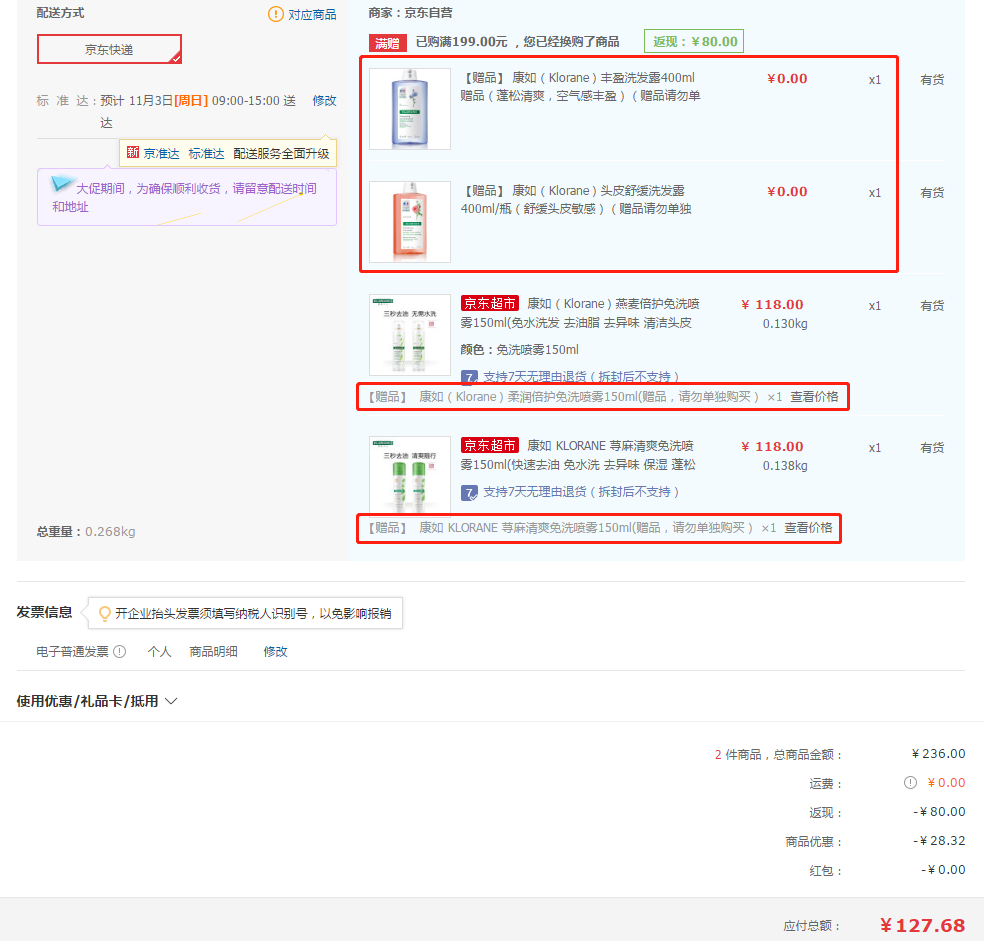
Task: Click the 头皮舒缓洗发露 gift title
Action: click(x=575, y=200)
